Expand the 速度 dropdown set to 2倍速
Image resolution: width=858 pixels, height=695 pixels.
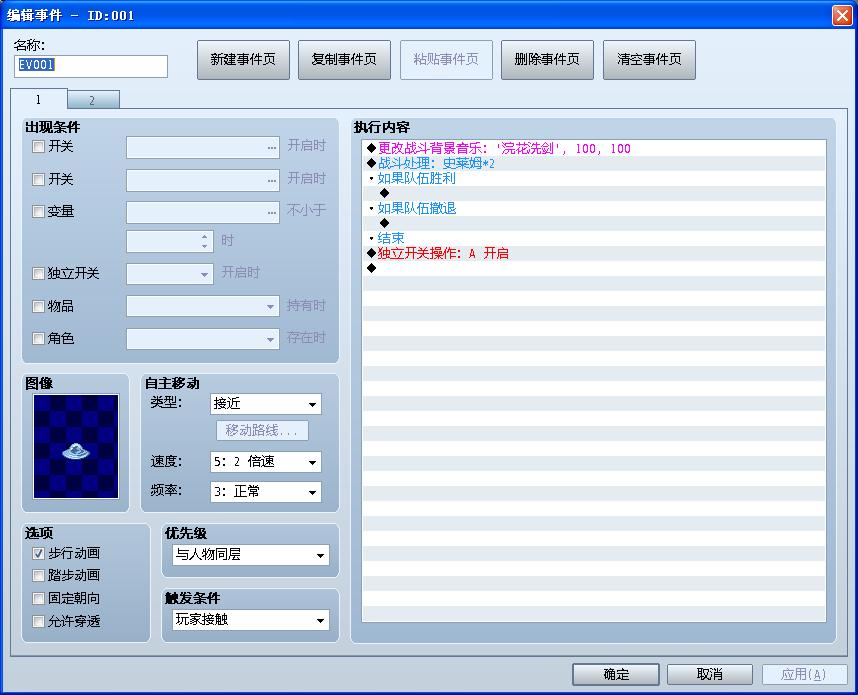click(x=265, y=462)
